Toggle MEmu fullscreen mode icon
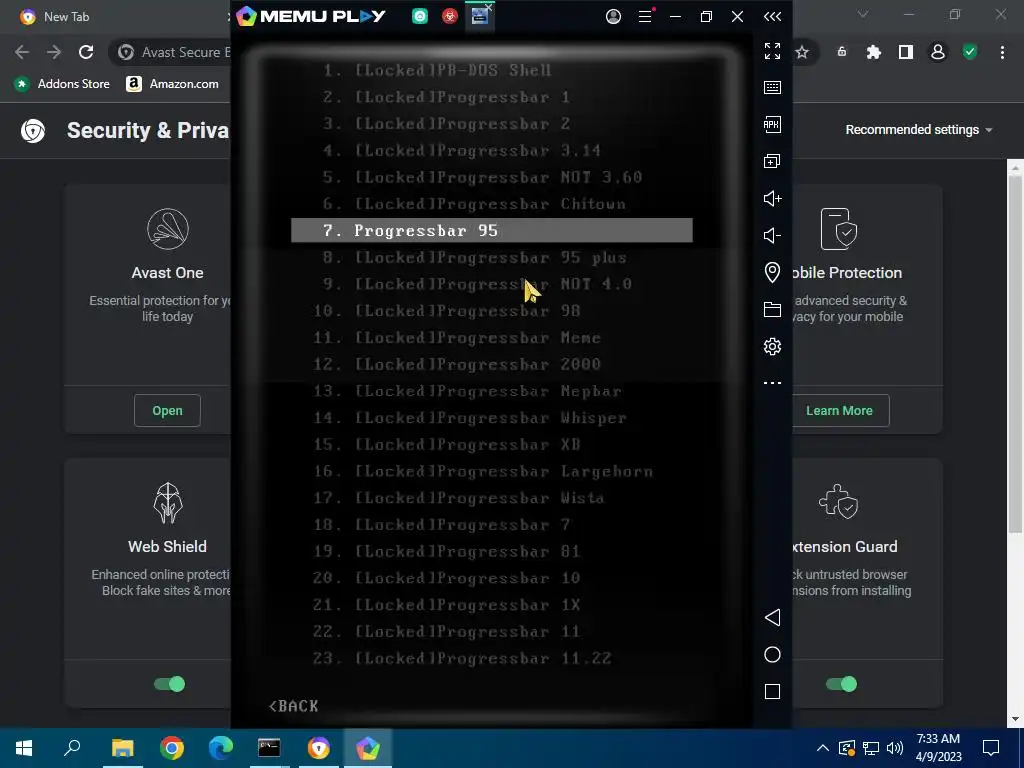The width and height of the screenshot is (1024, 768). click(772, 50)
